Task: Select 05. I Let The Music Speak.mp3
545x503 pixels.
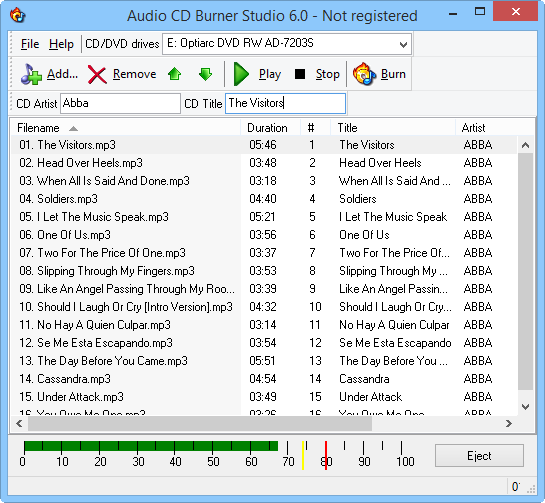Action: point(264,217)
